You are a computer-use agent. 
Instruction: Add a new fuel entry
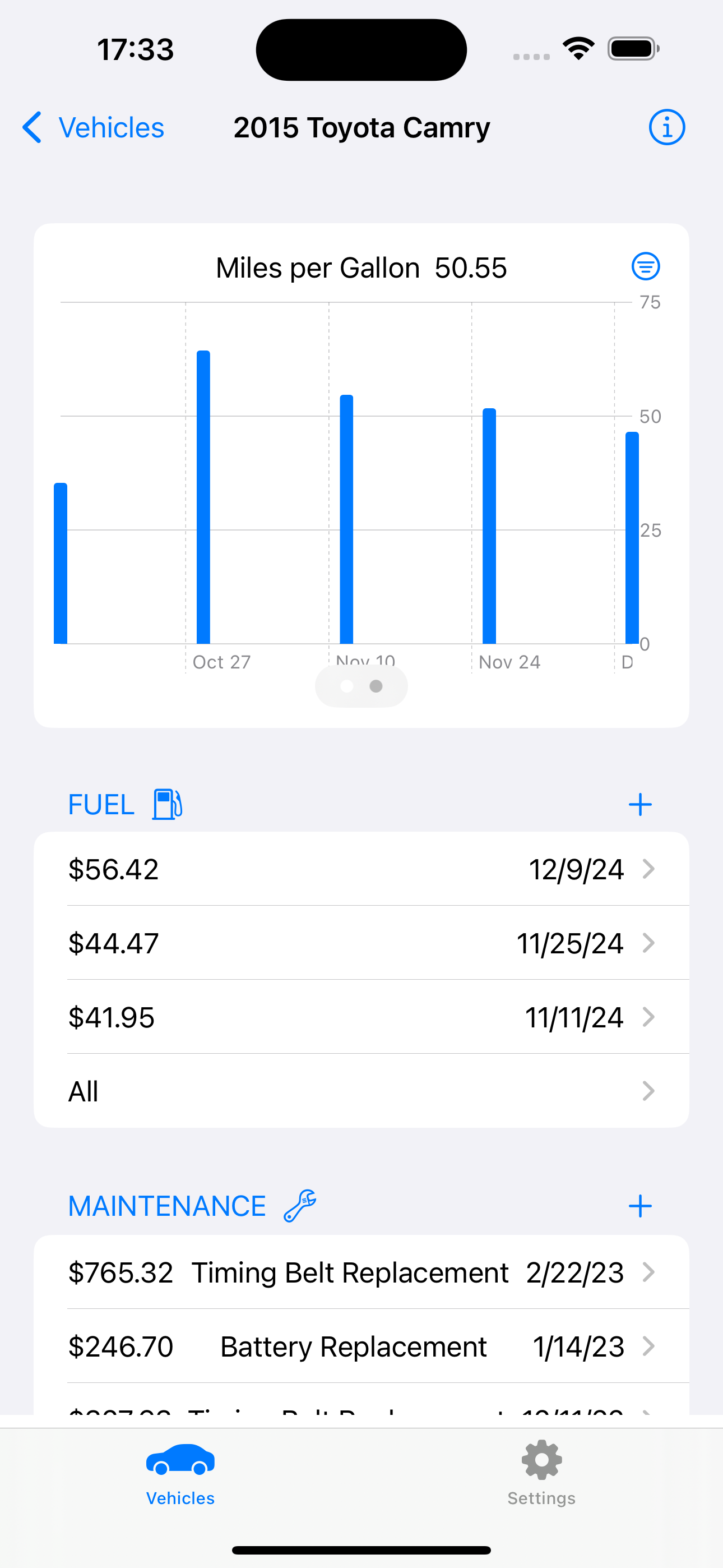(639, 804)
